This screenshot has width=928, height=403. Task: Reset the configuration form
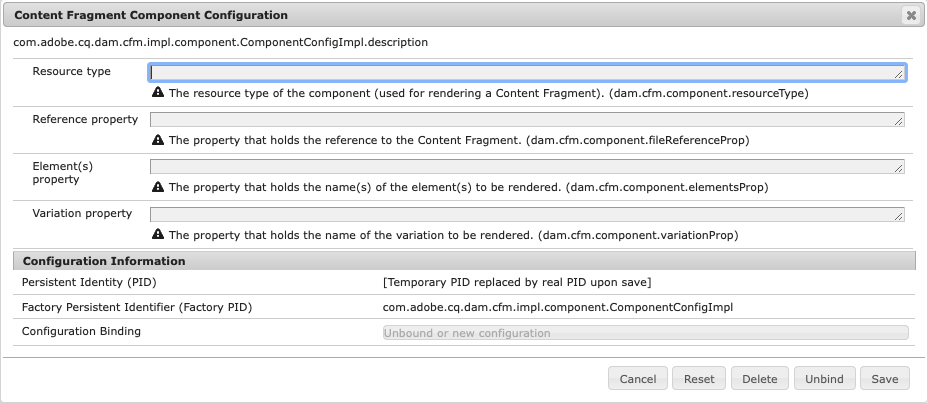point(699,379)
